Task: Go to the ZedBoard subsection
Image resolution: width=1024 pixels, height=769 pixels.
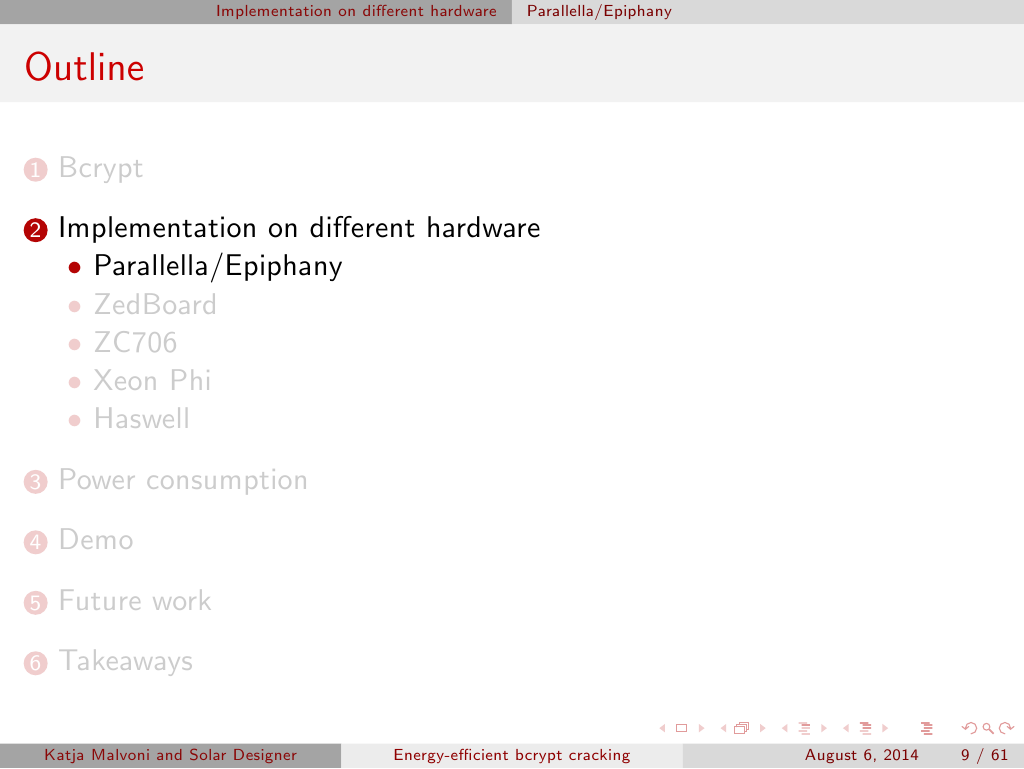Action: click(155, 304)
